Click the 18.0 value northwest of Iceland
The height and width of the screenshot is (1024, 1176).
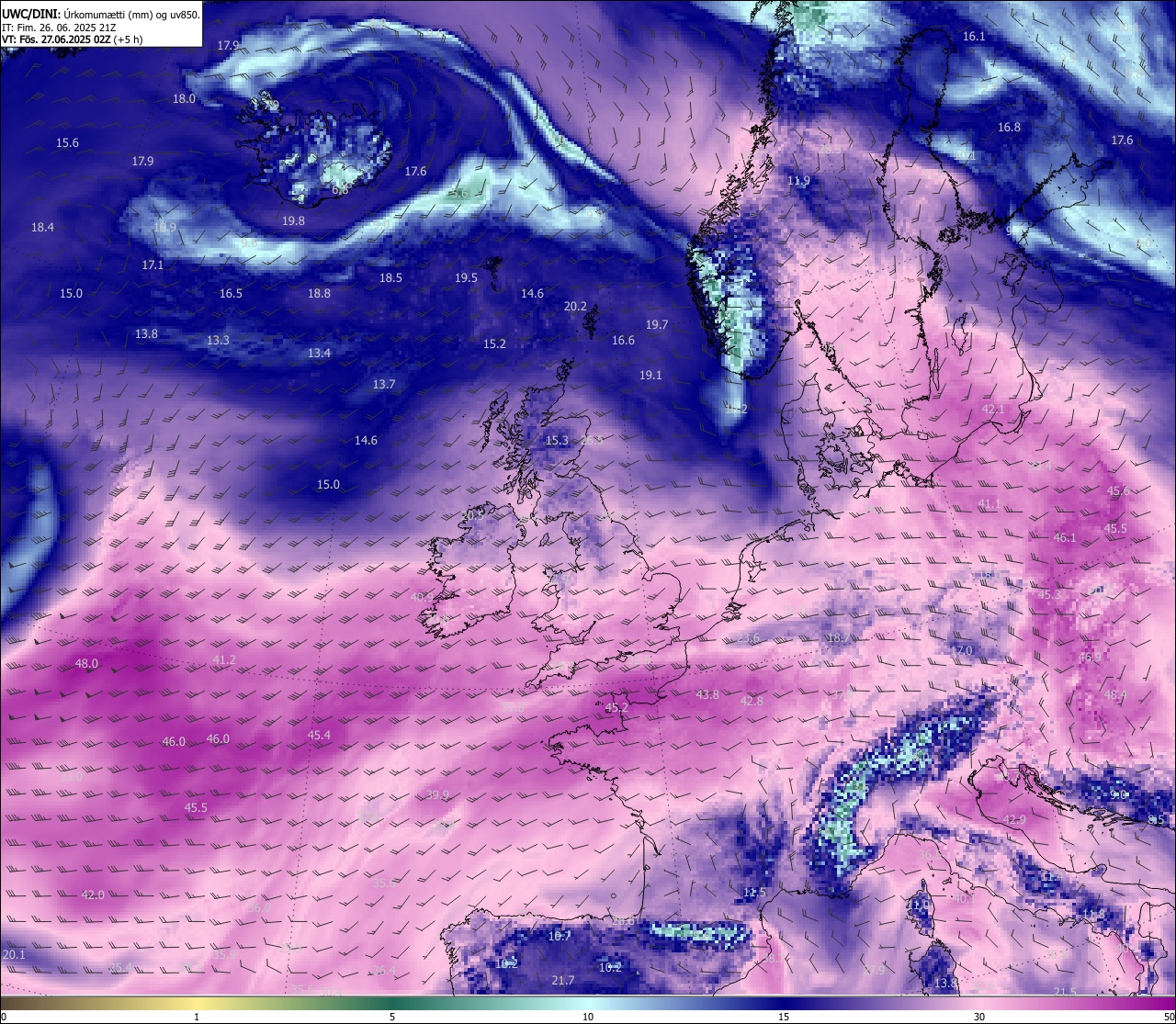pyautogui.click(x=184, y=98)
